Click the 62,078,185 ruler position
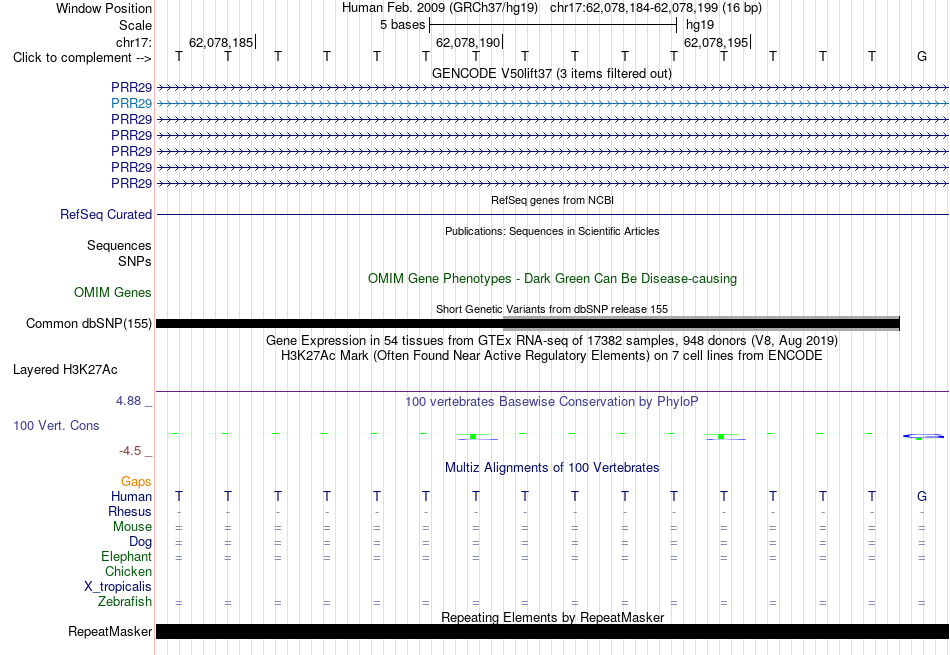Screen dimensions: 950x655 [221, 42]
